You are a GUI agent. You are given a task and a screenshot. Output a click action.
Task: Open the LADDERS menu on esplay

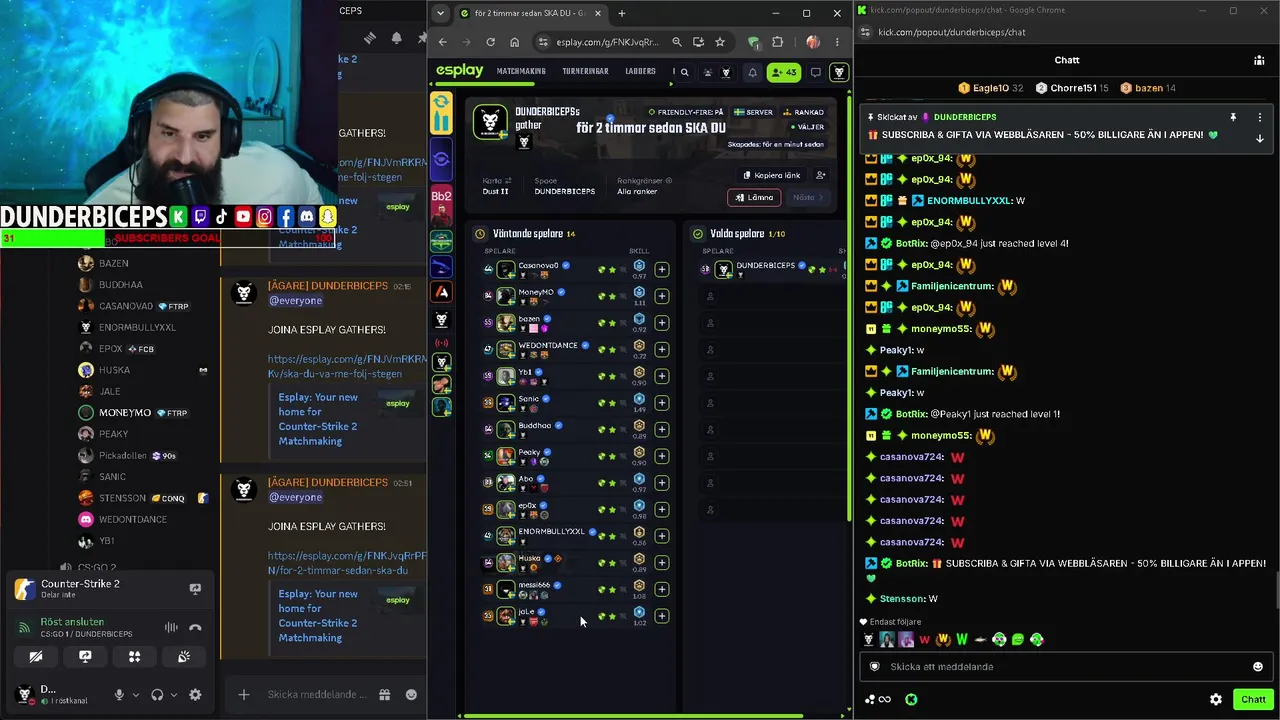[x=640, y=72]
